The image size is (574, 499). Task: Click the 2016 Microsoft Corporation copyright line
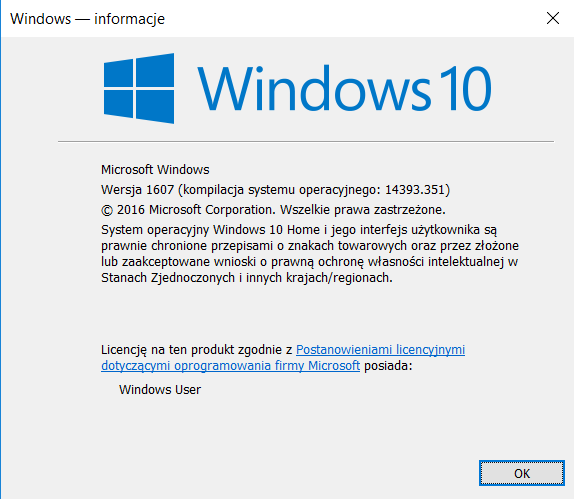[x=273, y=210]
